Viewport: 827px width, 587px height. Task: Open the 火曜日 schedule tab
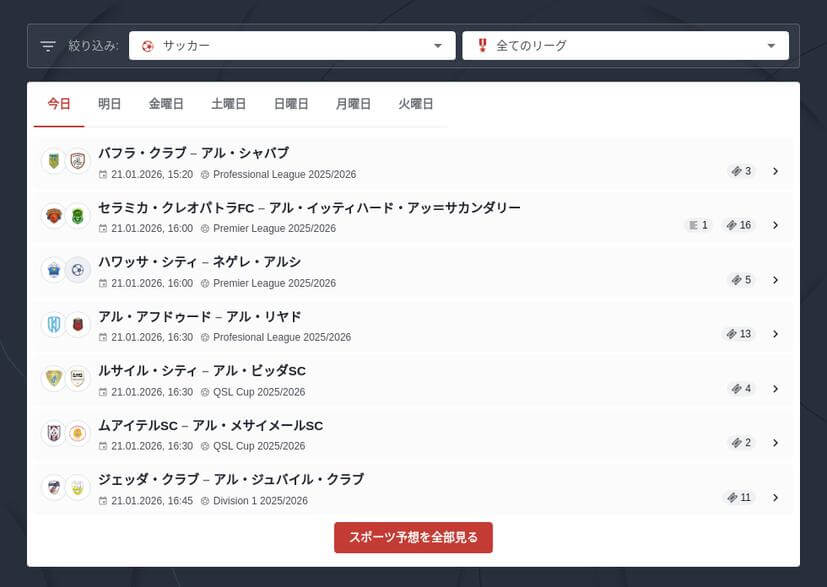click(415, 103)
